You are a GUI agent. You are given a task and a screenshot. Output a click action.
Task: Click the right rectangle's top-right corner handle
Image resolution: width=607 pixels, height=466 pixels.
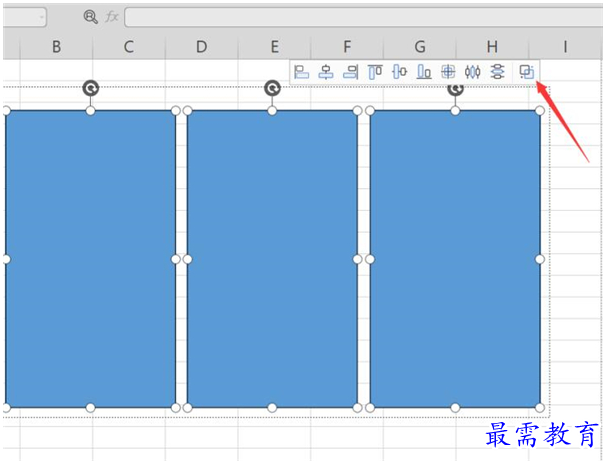[x=540, y=111]
